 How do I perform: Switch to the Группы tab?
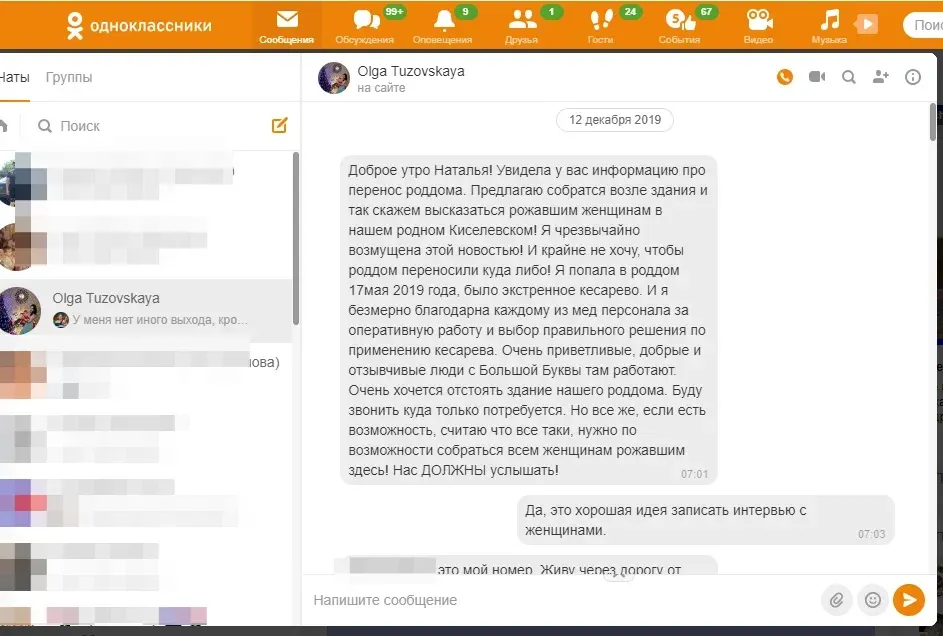click(69, 77)
